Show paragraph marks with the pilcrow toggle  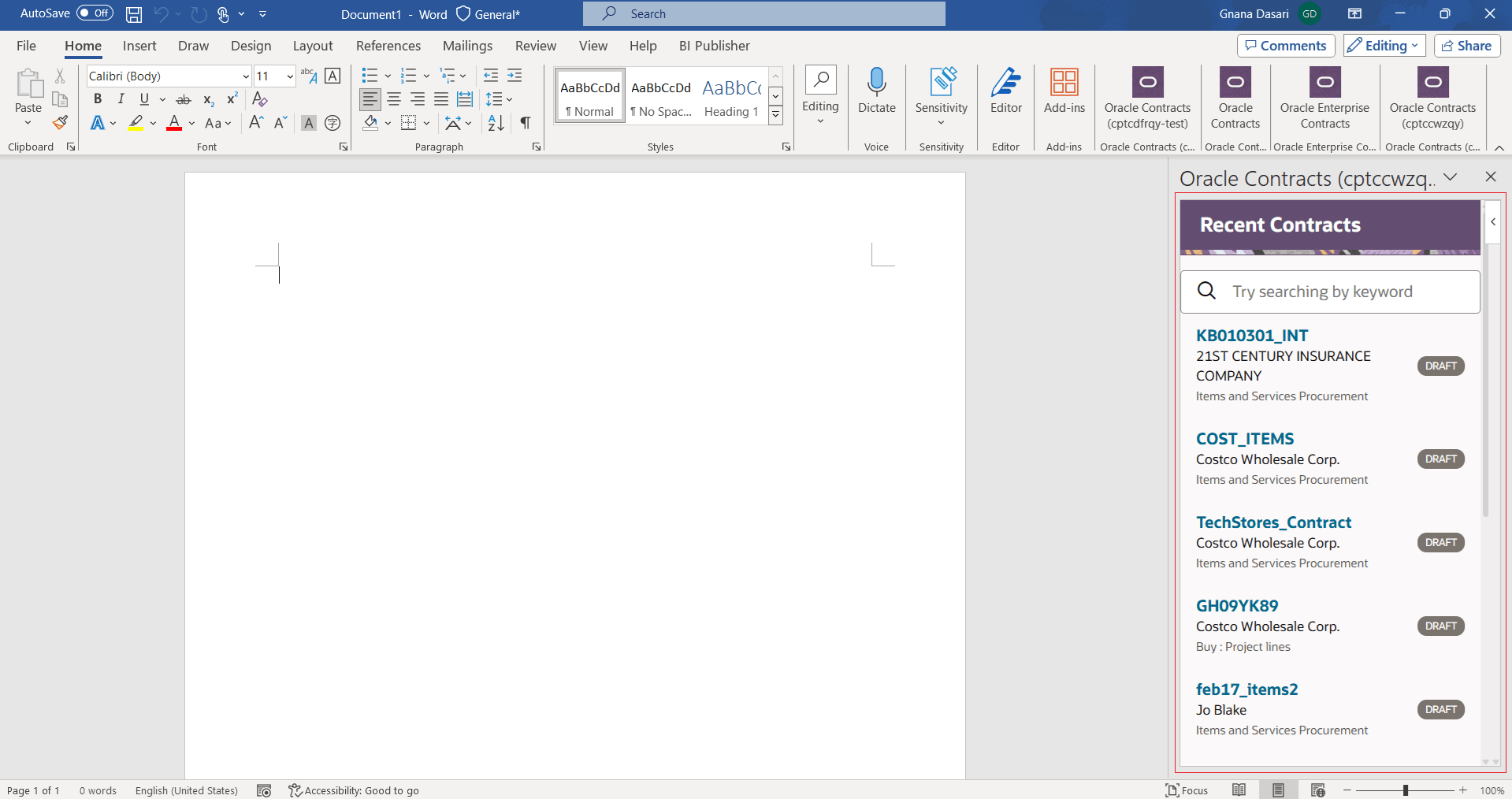[525, 123]
